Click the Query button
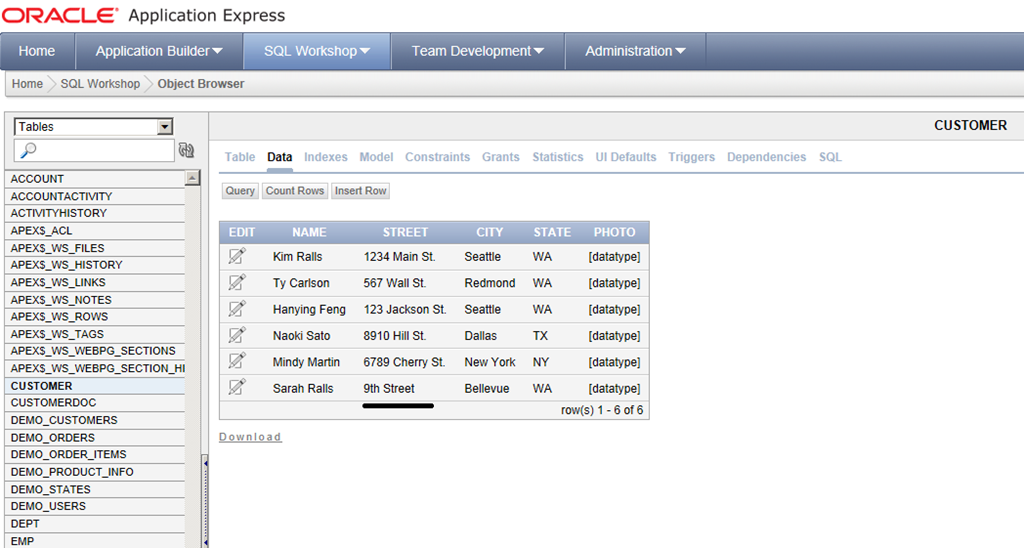The width and height of the screenshot is (1024, 548). pos(240,191)
